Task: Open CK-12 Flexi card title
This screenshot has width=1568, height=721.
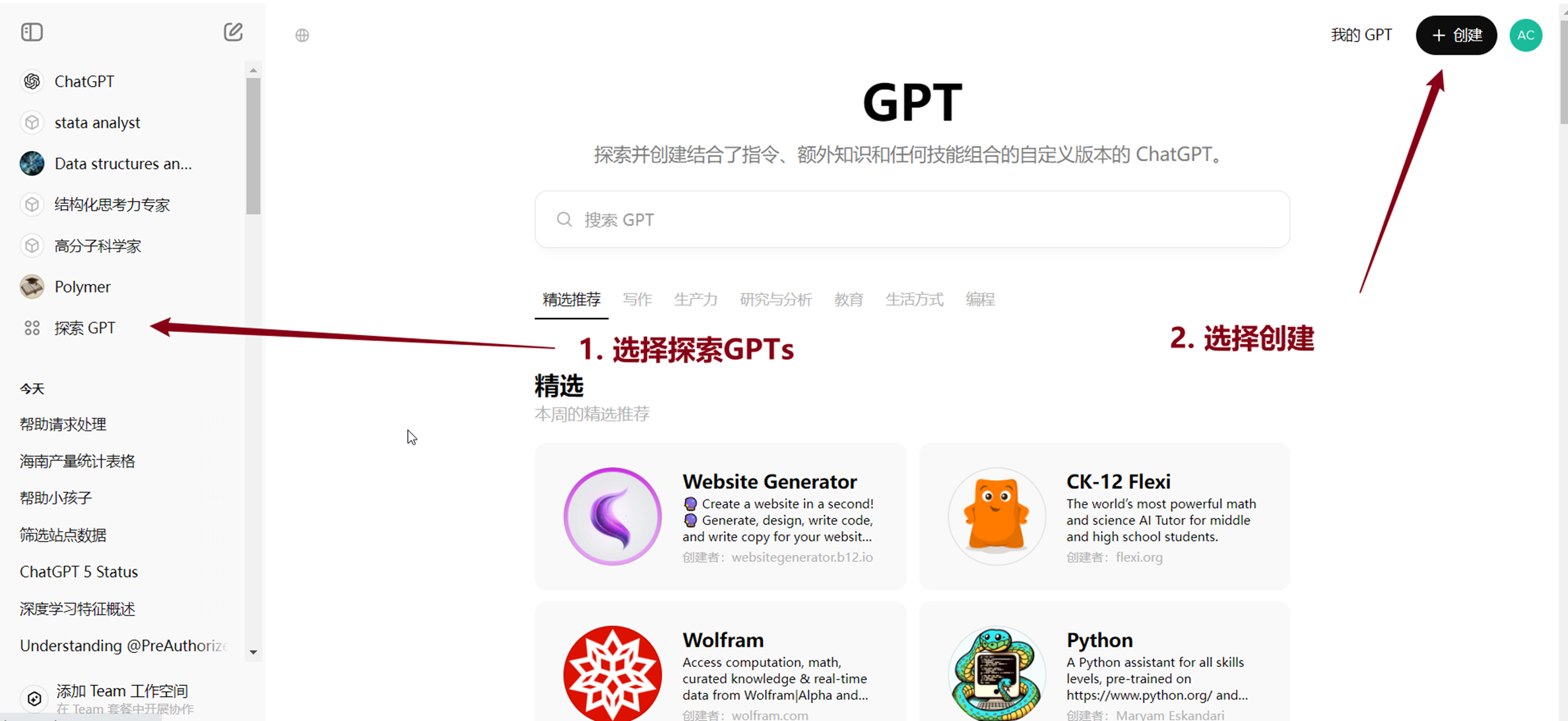Action: 1119,482
